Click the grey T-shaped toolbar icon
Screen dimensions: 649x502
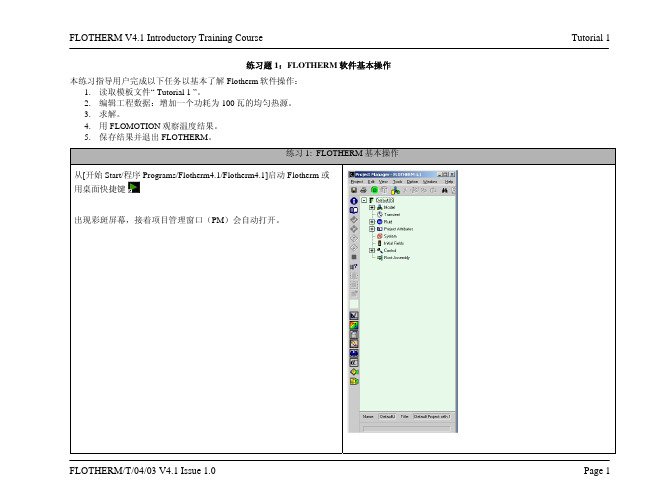385,190
